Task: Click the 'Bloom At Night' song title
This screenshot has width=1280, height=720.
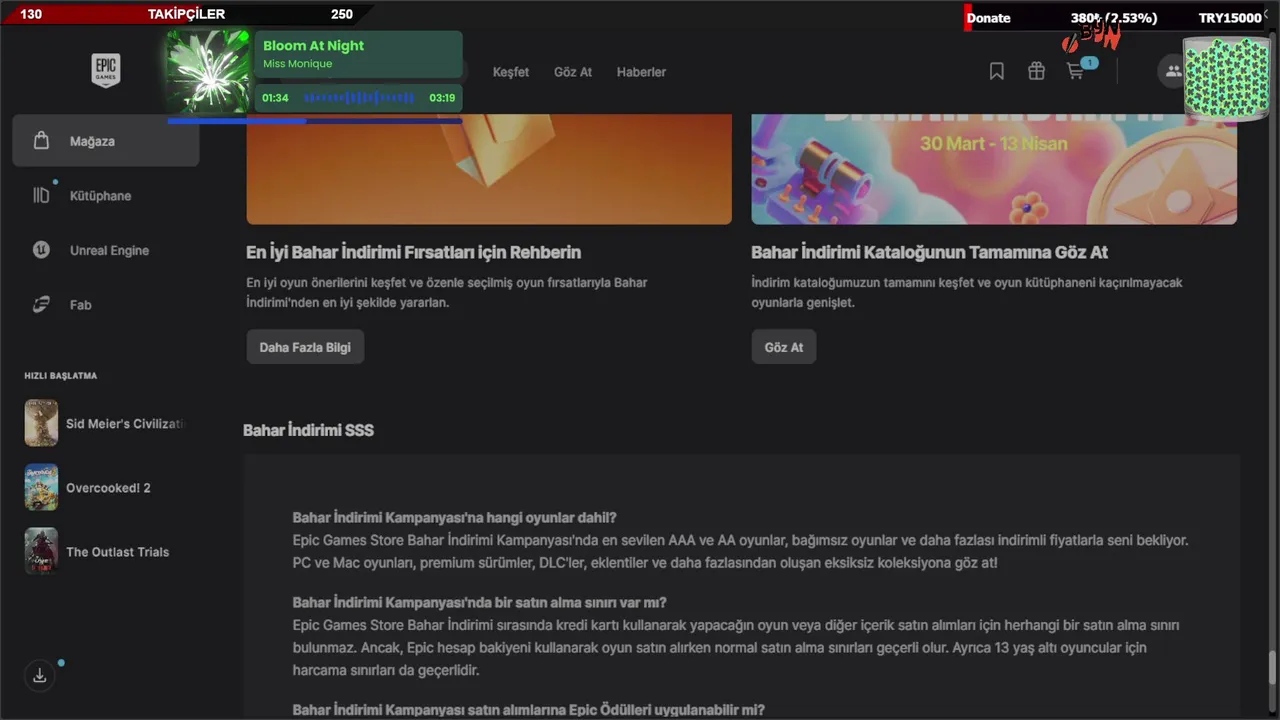Action: click(x=313, y=46)
